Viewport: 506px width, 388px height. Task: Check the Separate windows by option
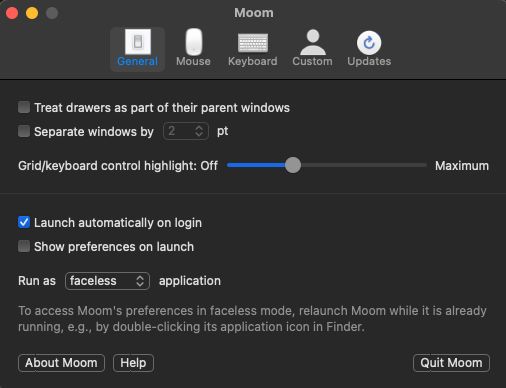click(24, 131)
